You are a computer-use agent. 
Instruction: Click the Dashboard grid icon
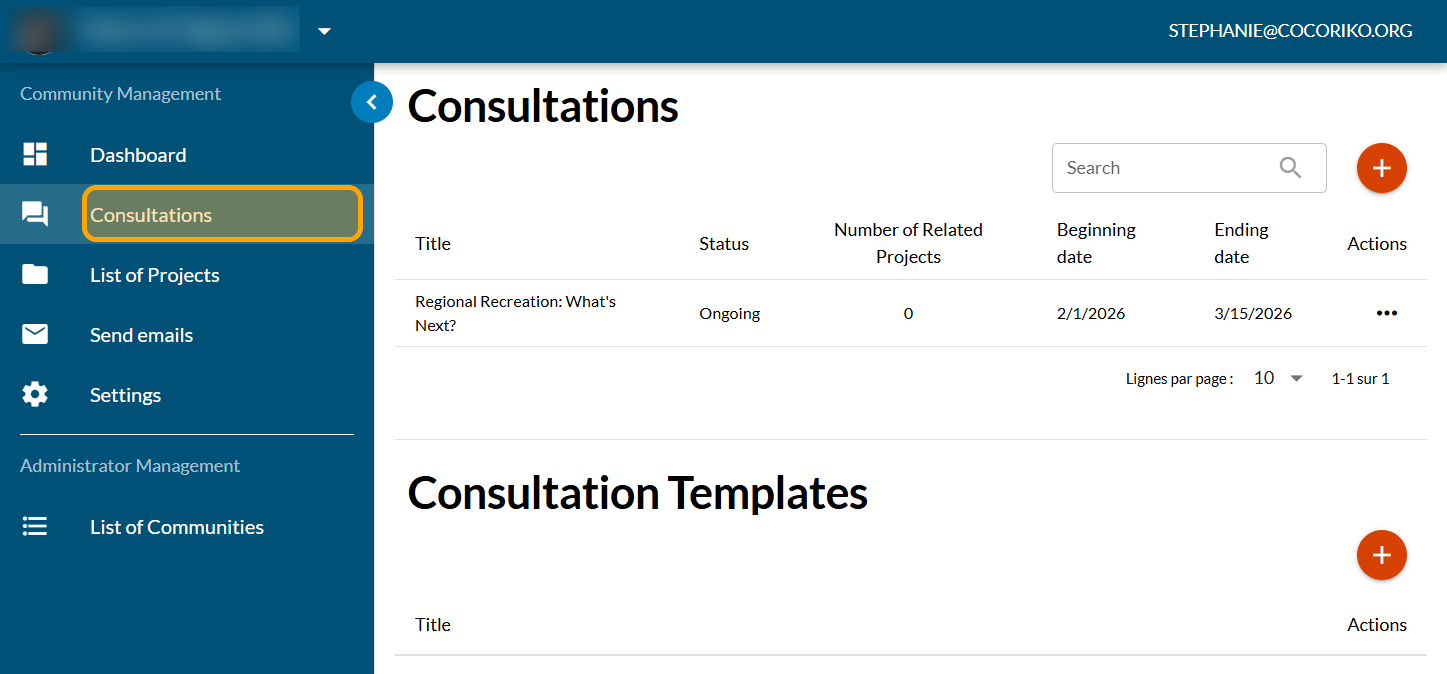[x=35, y=155]
